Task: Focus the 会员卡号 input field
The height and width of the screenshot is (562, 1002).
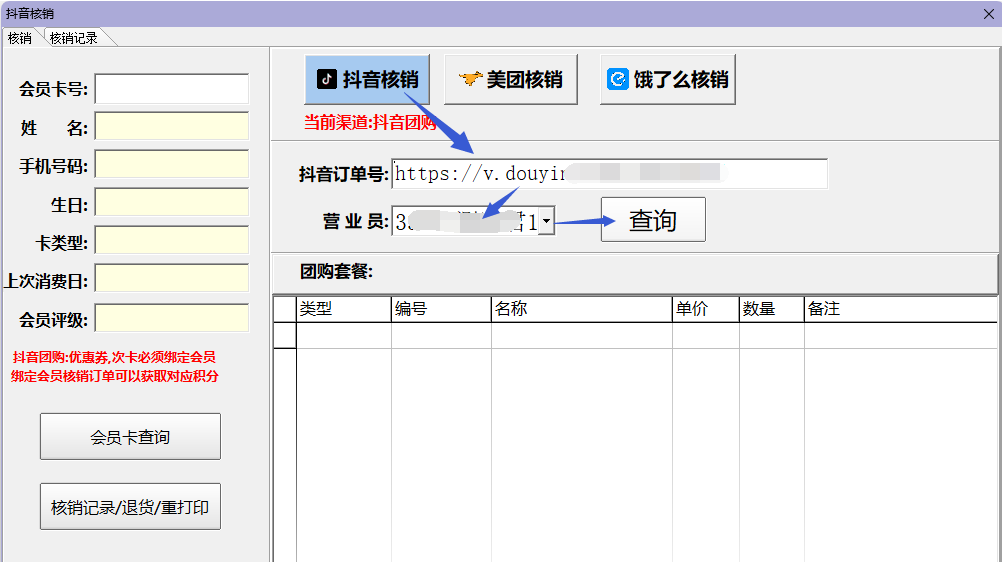Action: point(172,89)
